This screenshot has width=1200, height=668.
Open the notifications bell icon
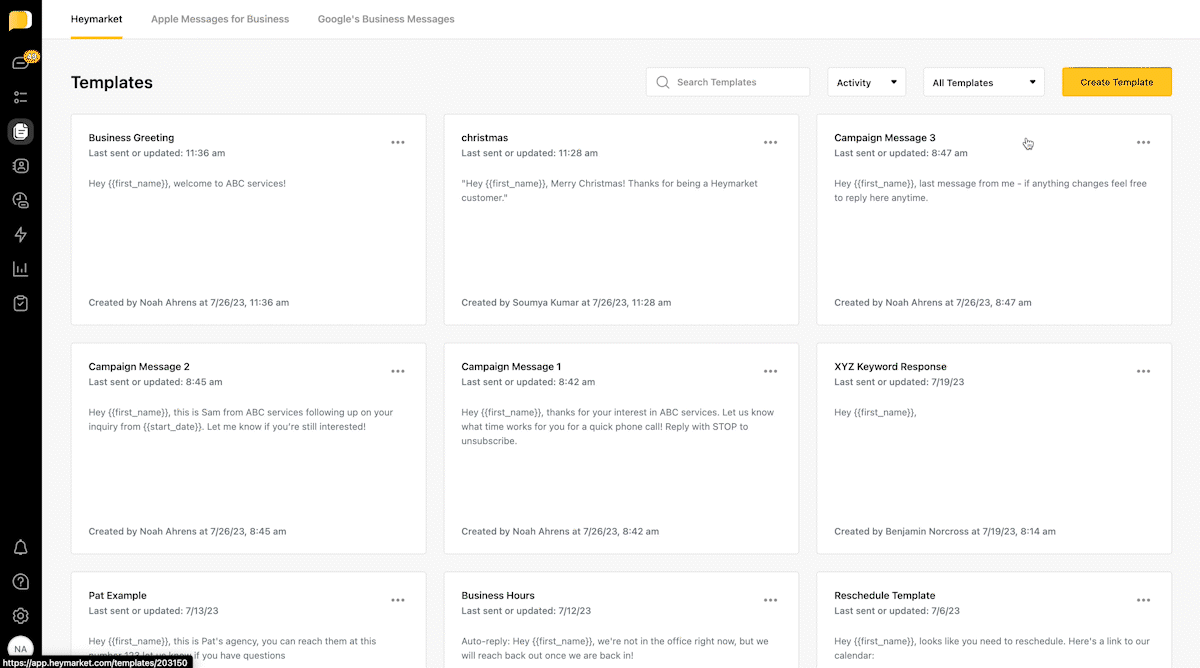[x=20, y=547]
